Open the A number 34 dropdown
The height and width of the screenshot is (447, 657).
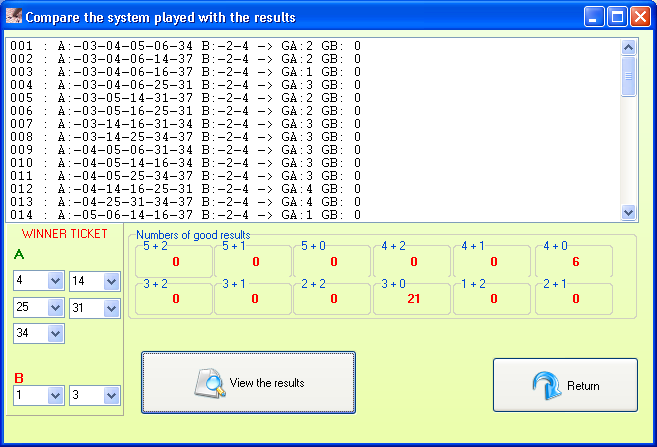pos(55,334)
